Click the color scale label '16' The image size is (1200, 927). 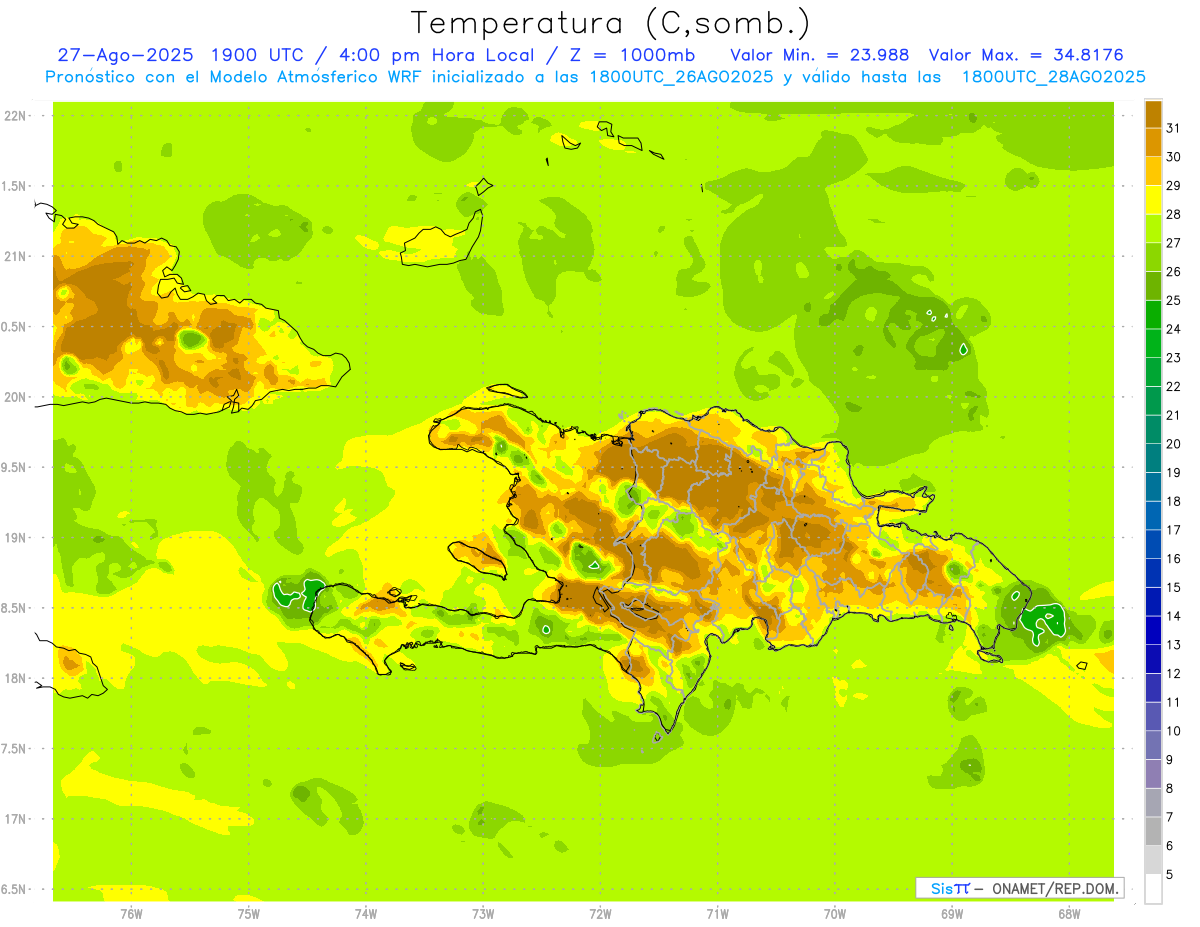point(1174,559)
